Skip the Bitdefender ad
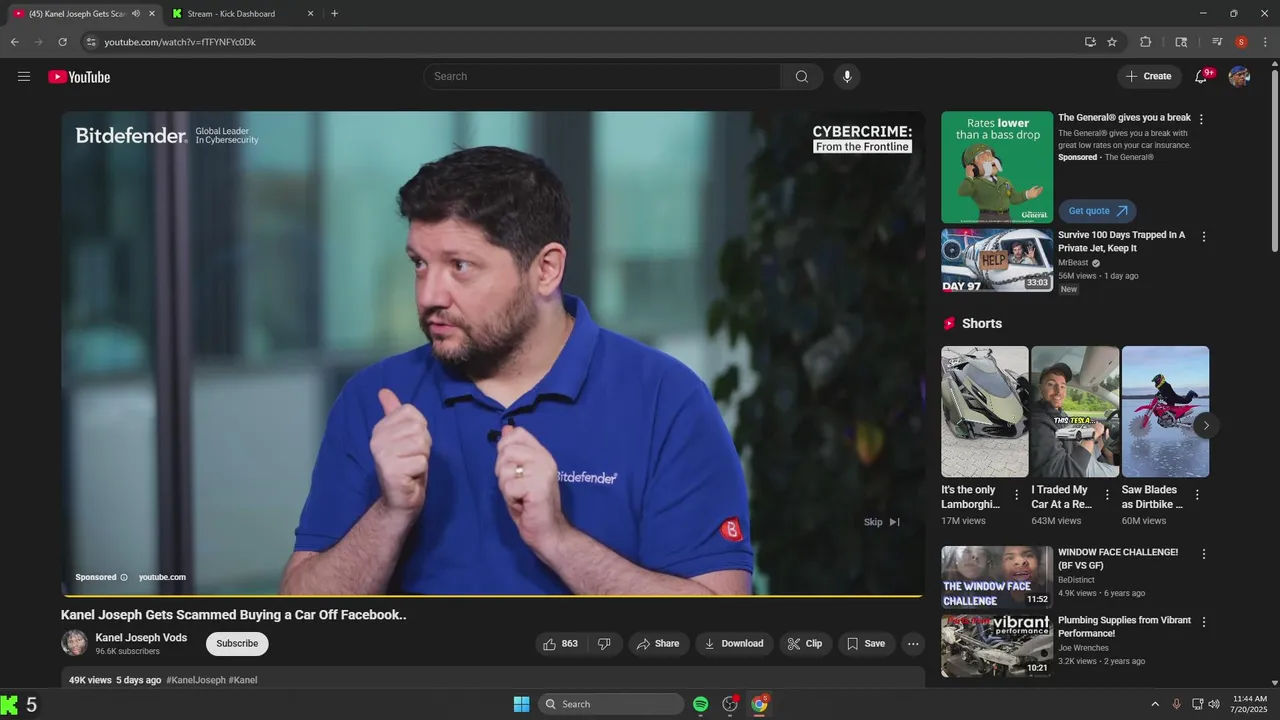 (882, 522)
